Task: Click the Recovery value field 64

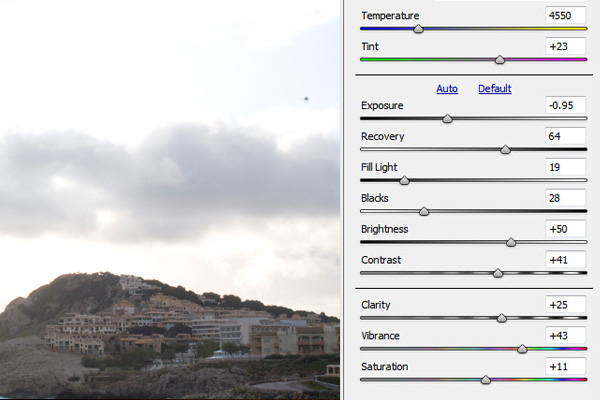Action: tap(565, 136)
